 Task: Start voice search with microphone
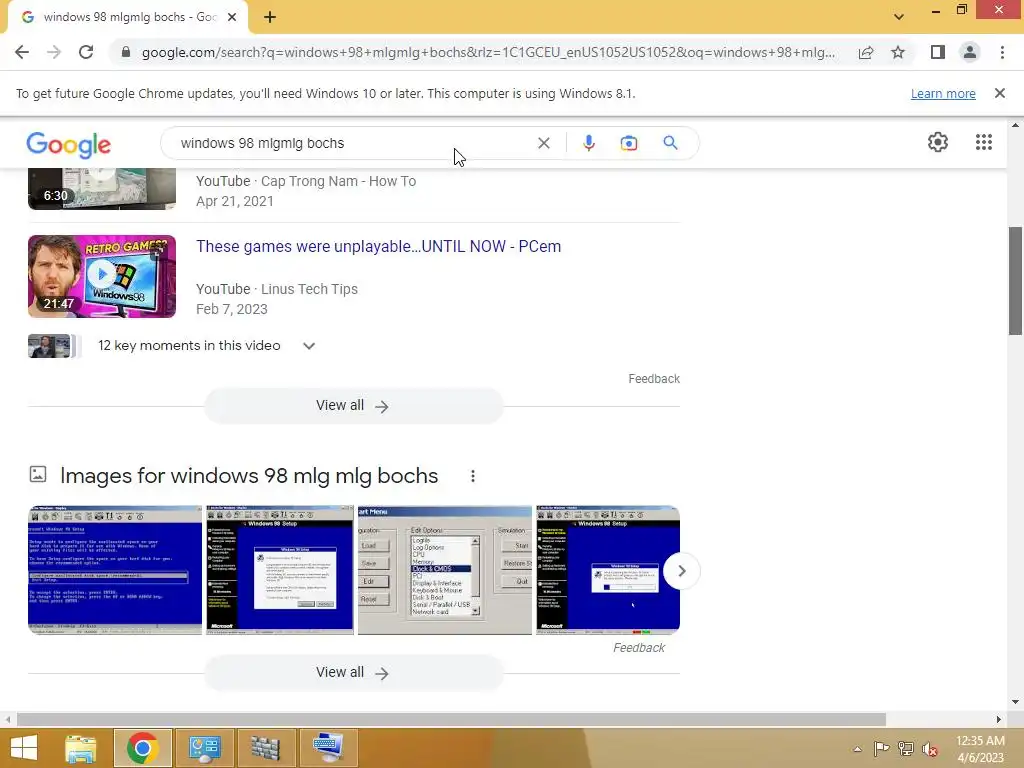(x=588, y=143)
